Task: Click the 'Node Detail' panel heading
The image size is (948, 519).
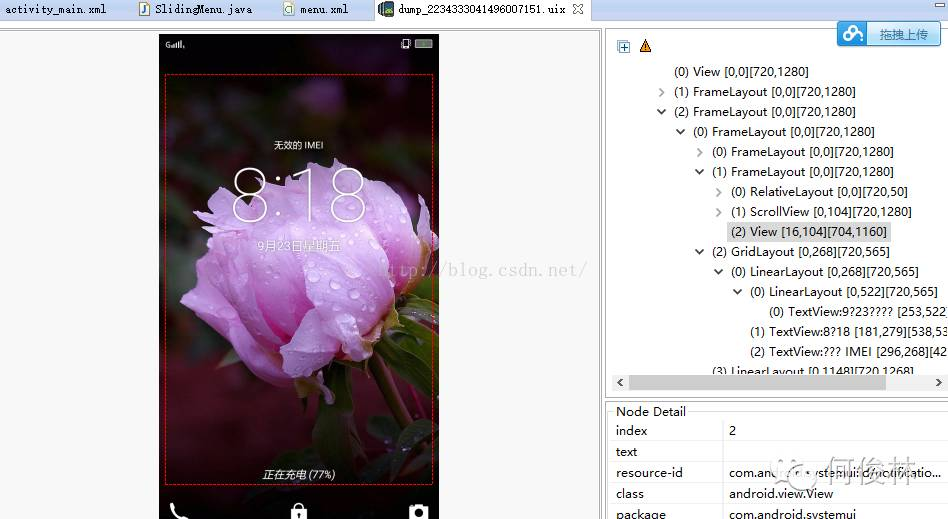Action: (x=651, y=411)
